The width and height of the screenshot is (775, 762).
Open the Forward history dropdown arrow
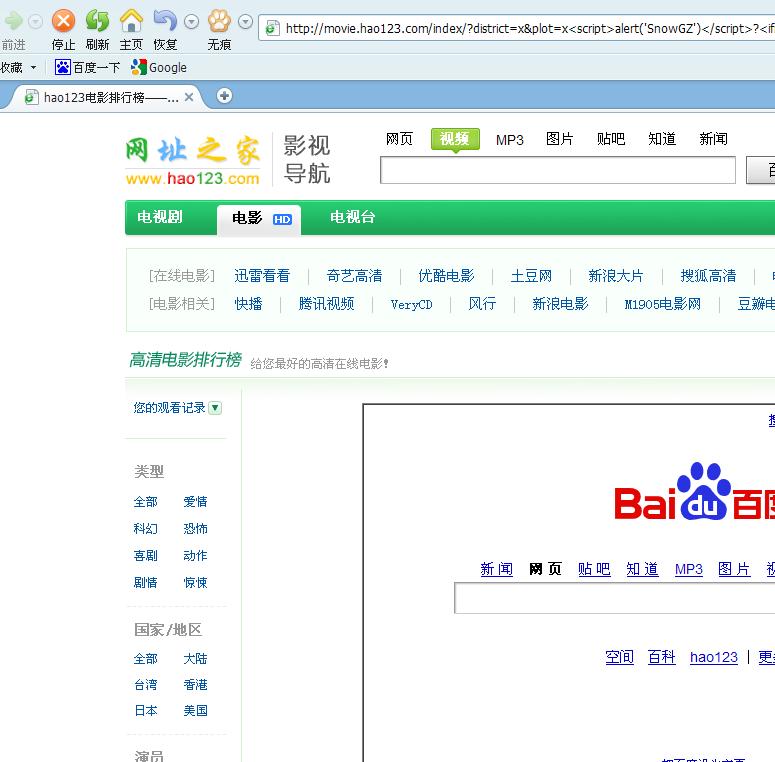(35, 22)
